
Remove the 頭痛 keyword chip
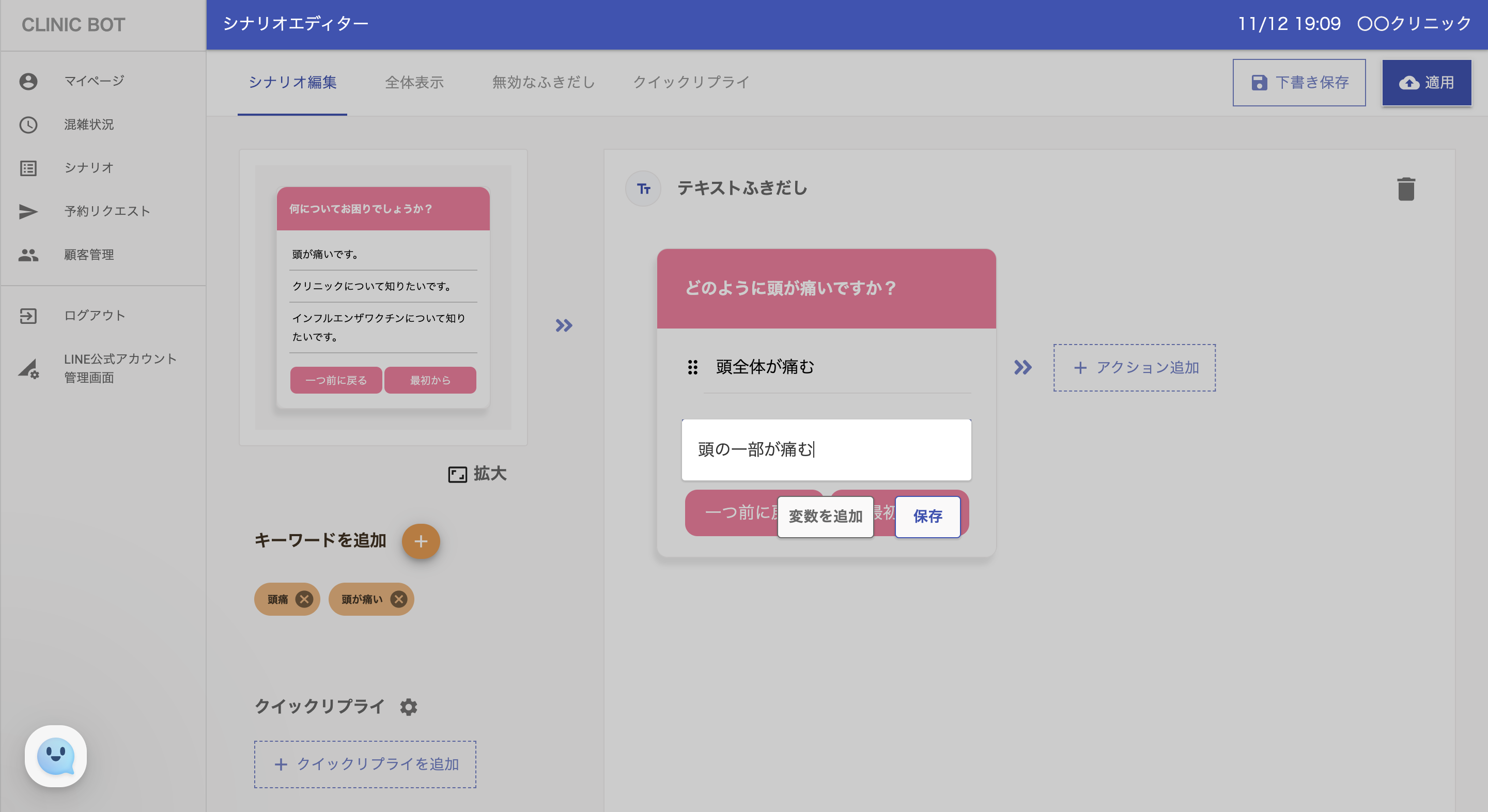point(304,599)
